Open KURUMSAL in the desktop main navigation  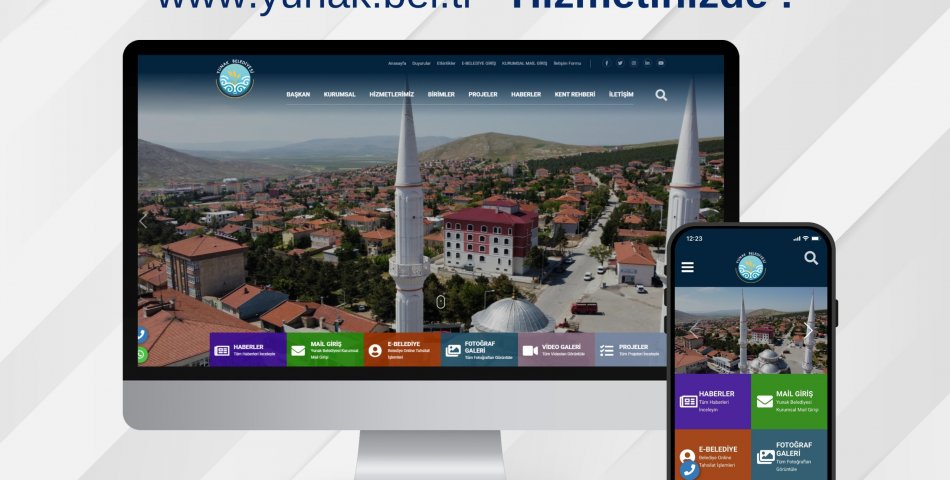point(339,95)
